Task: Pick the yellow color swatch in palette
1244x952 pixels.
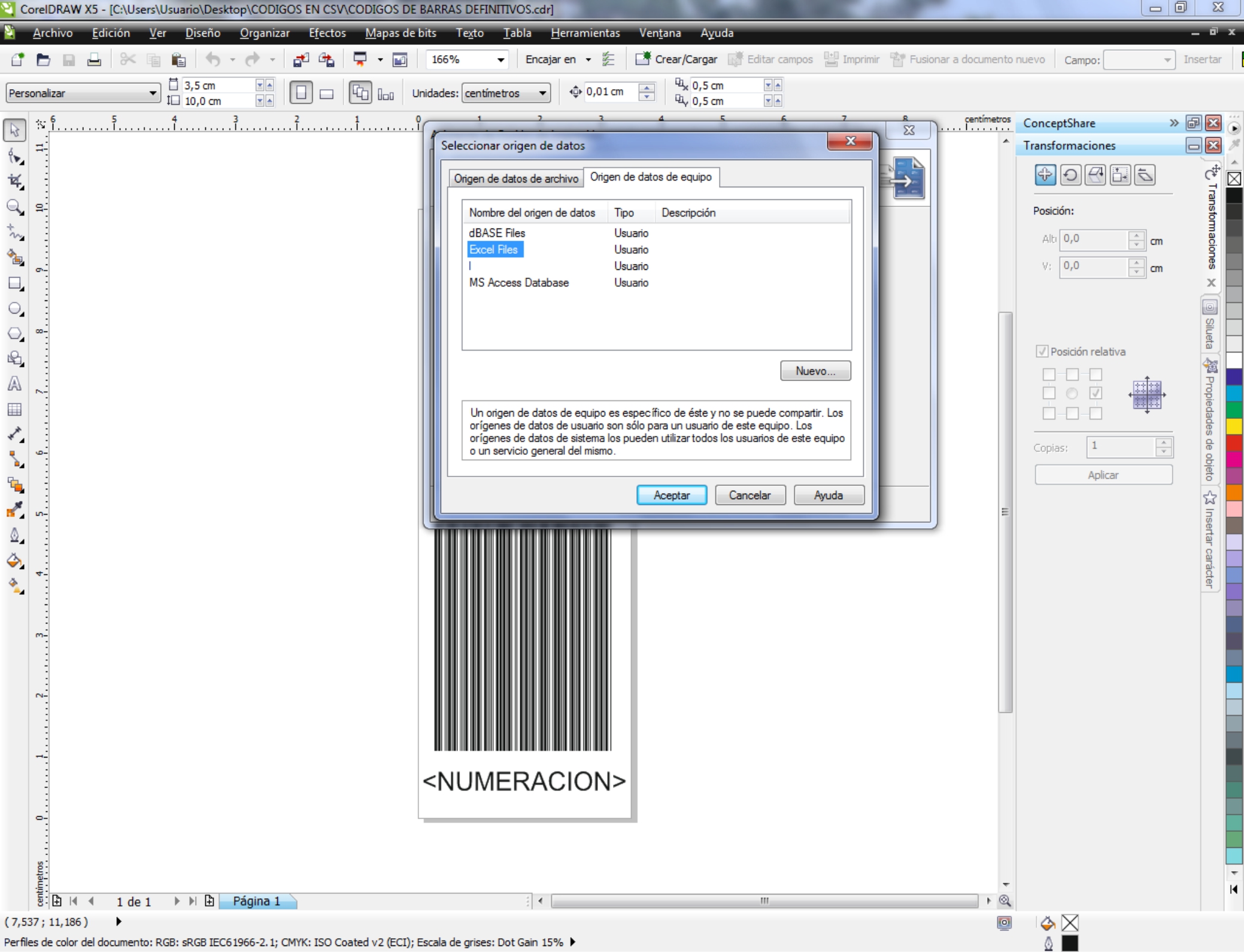Action: point(1234,427)
